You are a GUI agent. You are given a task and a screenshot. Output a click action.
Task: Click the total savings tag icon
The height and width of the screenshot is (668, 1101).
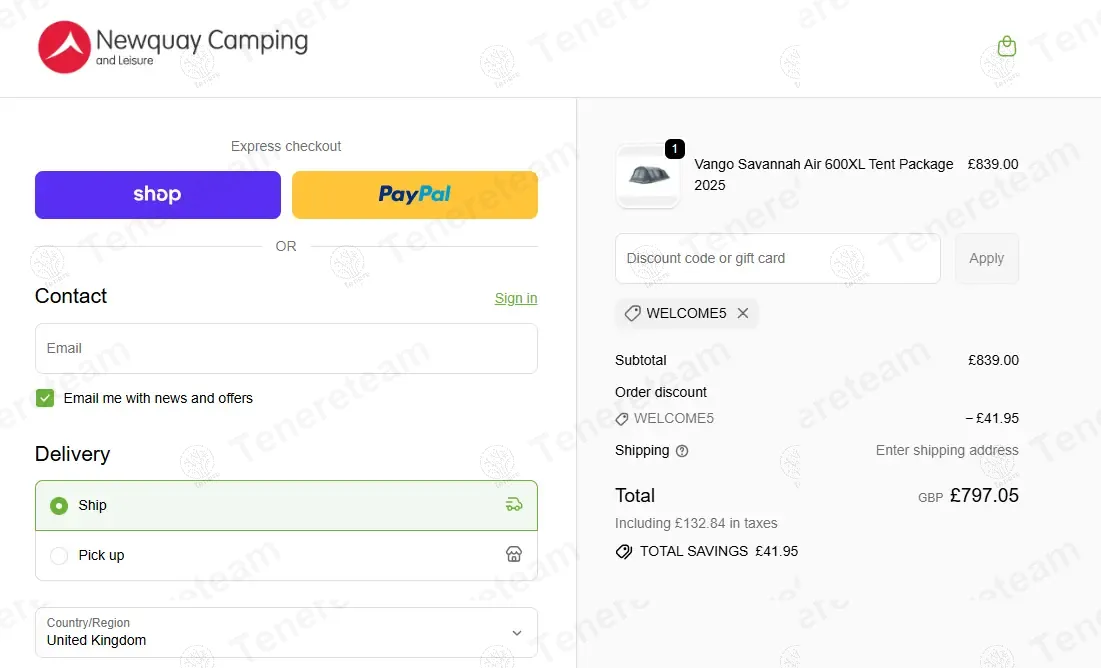(624, 551)
